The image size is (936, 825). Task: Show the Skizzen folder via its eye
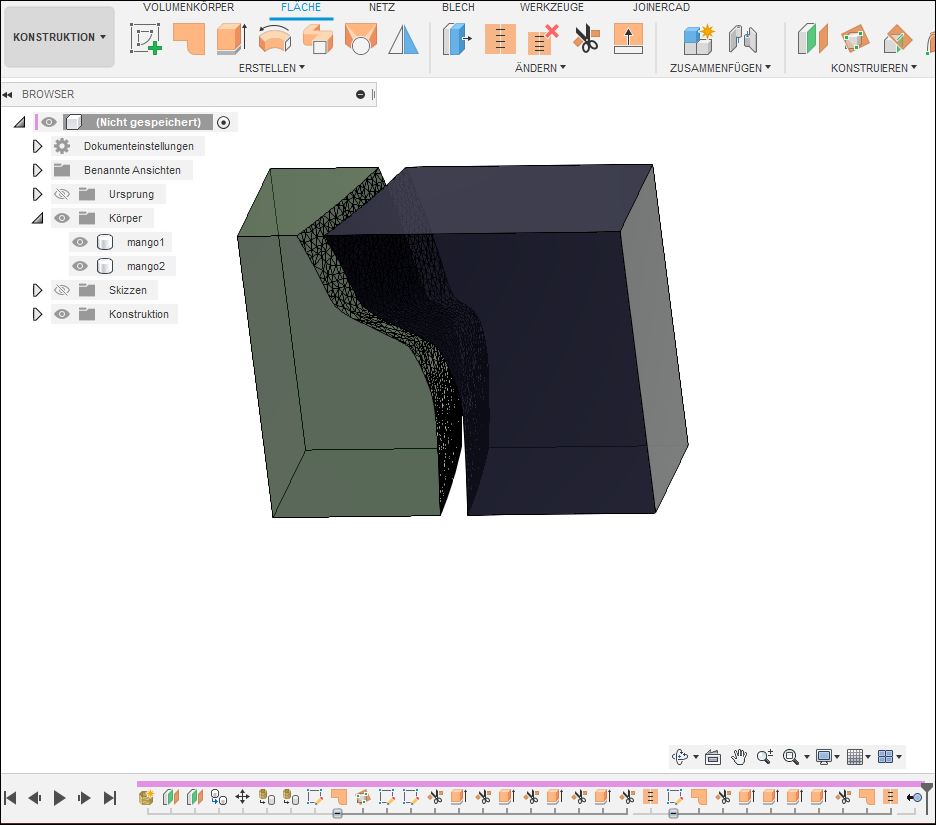tap(62, 290)
